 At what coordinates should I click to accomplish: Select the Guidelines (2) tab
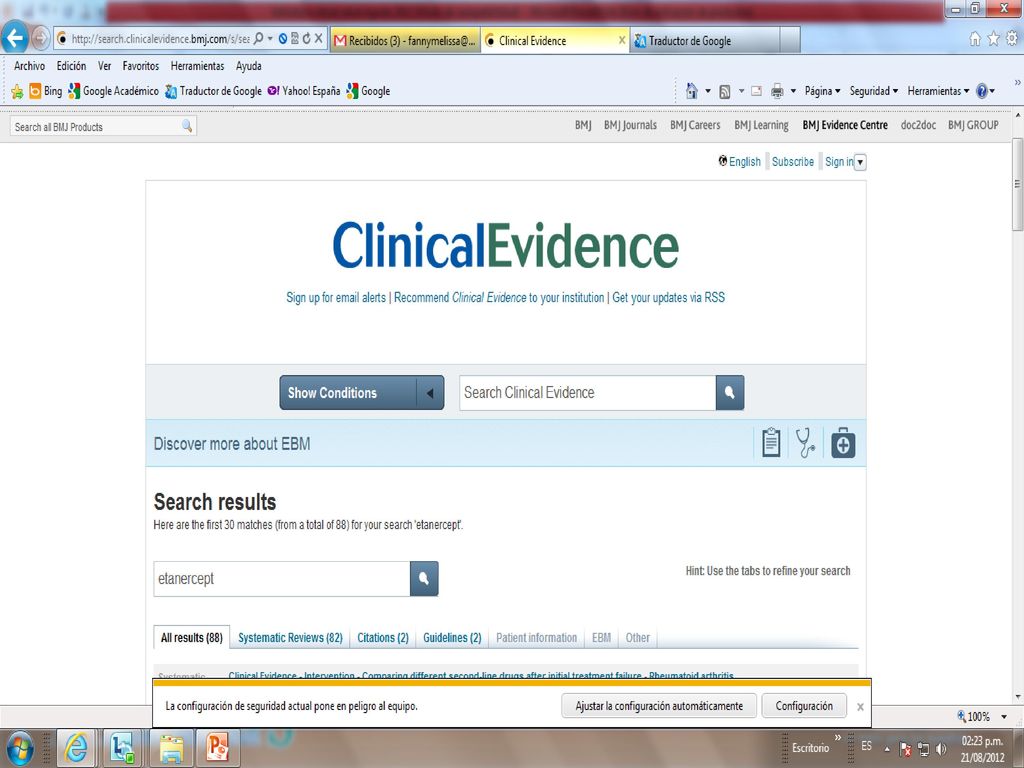point(452,637)
